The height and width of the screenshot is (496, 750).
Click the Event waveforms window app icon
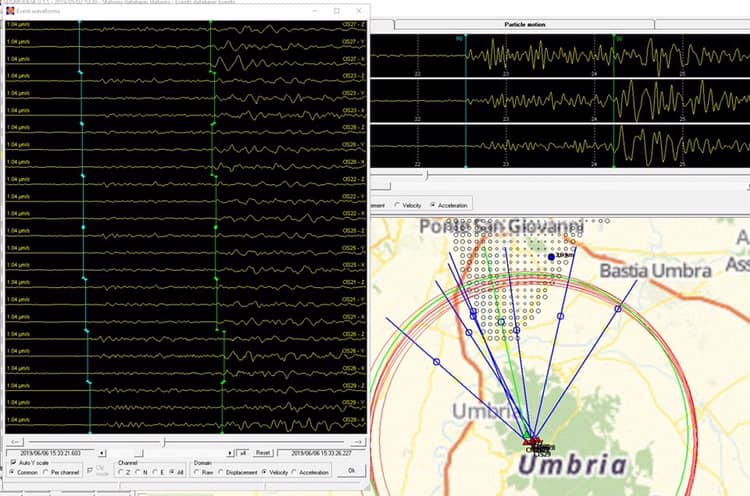click(10, 10)
